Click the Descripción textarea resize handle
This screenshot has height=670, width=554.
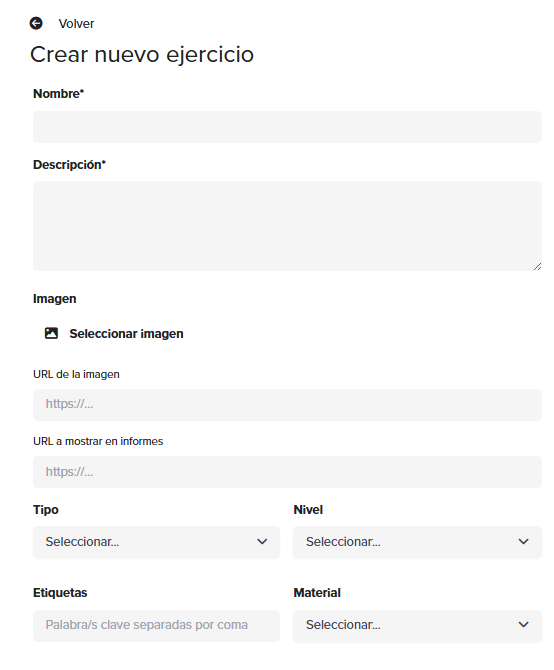[537, 267]
